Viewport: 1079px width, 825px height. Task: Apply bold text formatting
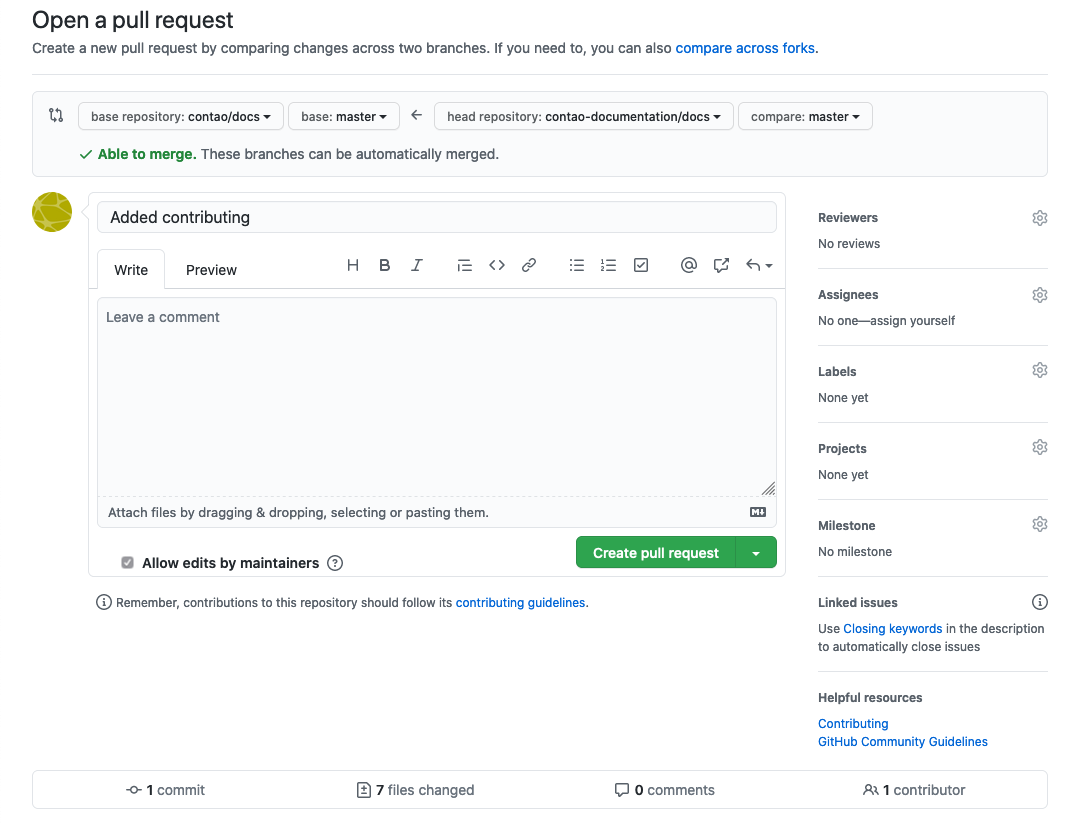coord(385,265)
